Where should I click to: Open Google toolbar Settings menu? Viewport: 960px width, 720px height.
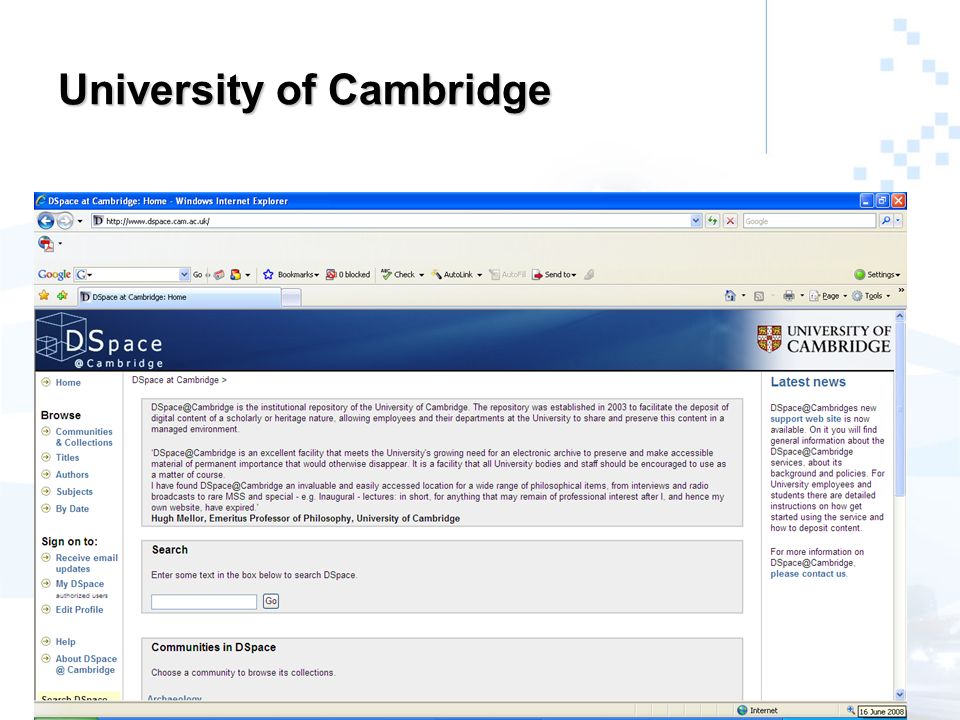click(x=877, y=275)
